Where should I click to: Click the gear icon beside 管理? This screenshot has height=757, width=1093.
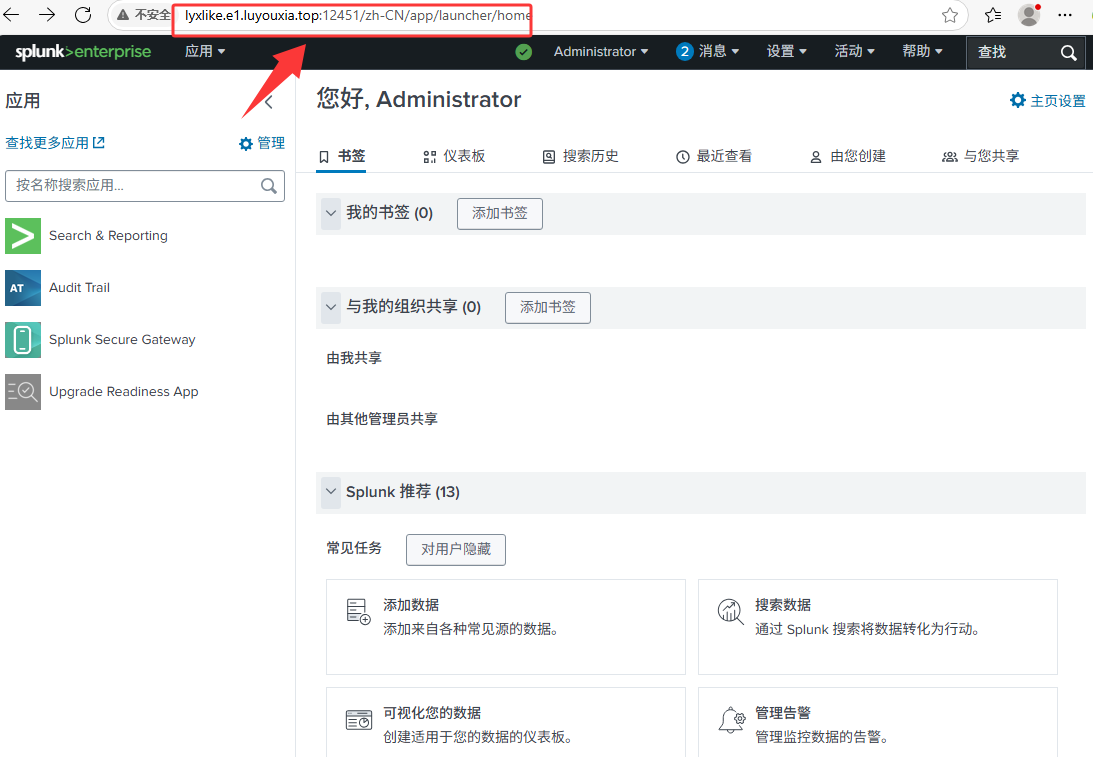click(x=245, y=144)
